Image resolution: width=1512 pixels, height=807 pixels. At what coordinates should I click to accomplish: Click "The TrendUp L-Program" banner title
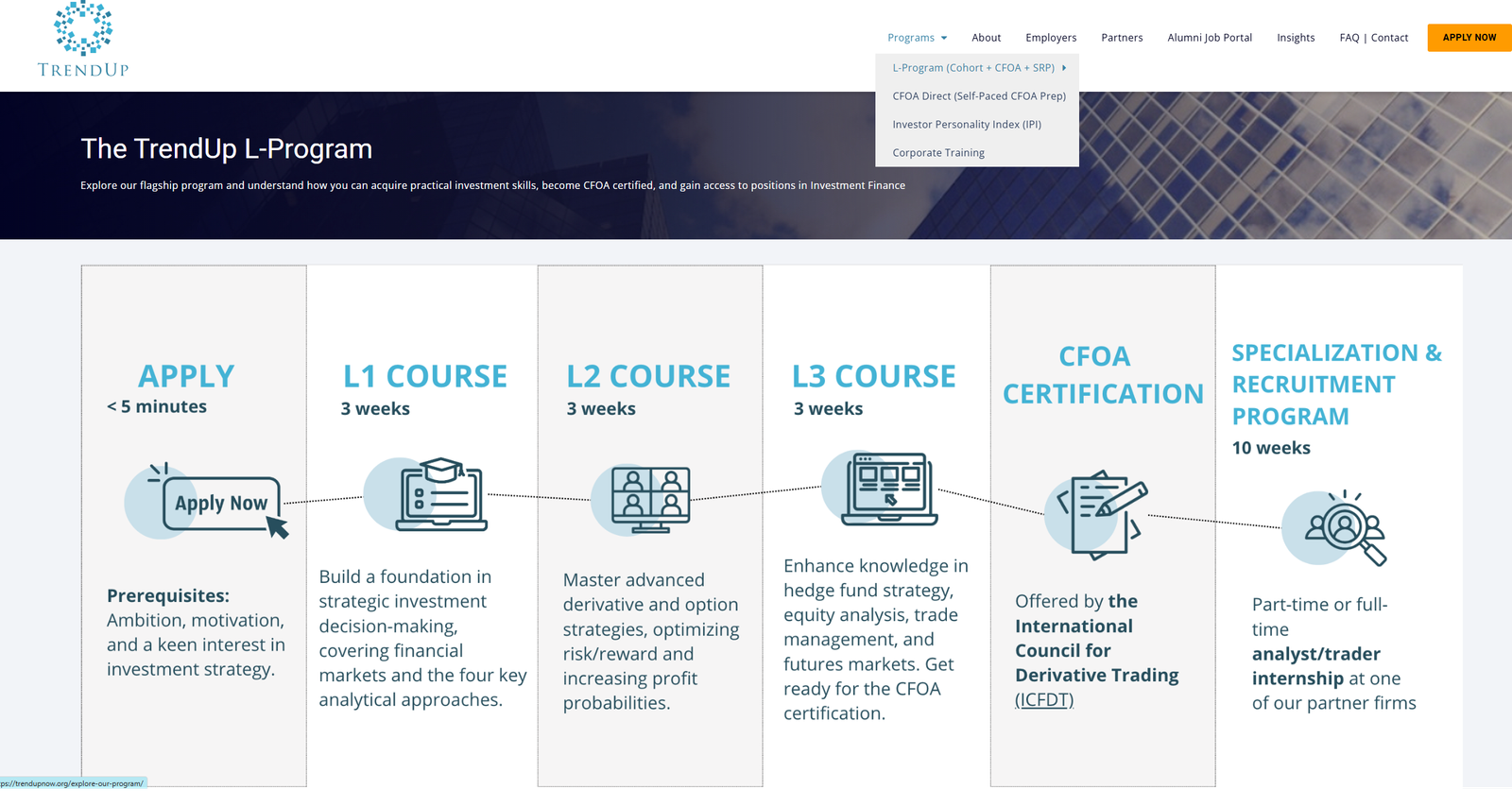click(x=227, y=148)
